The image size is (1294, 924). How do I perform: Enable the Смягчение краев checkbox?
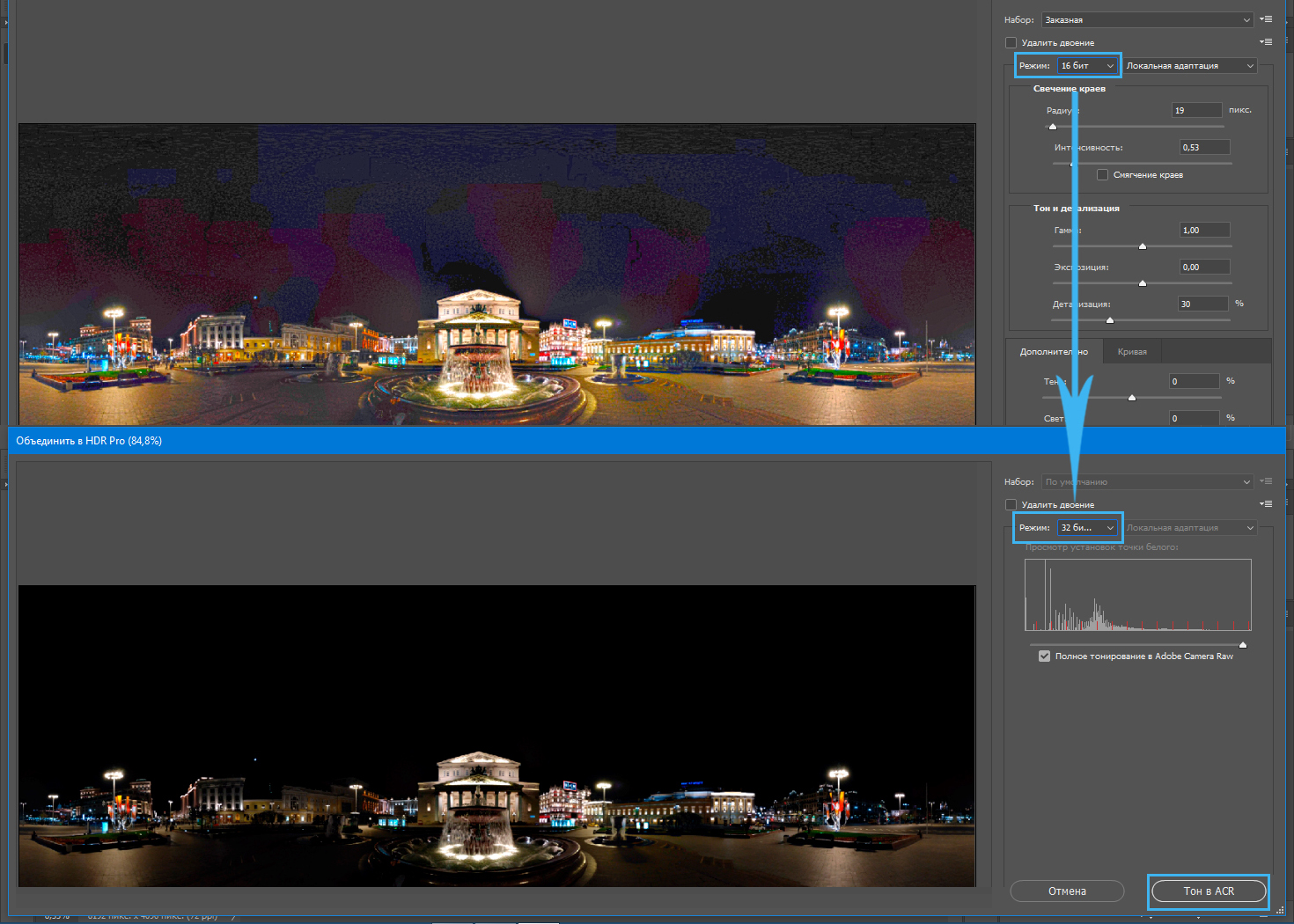1102,175
